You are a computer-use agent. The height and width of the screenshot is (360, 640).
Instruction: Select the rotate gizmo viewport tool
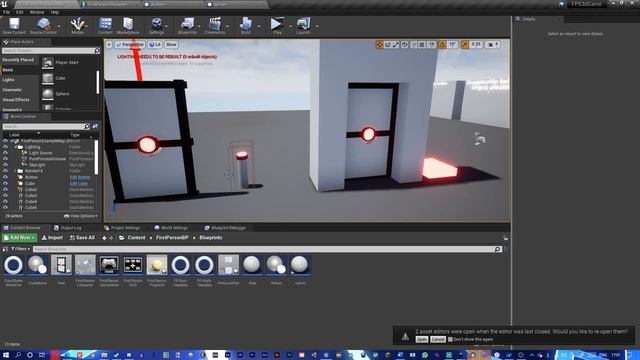pos(388,44)
